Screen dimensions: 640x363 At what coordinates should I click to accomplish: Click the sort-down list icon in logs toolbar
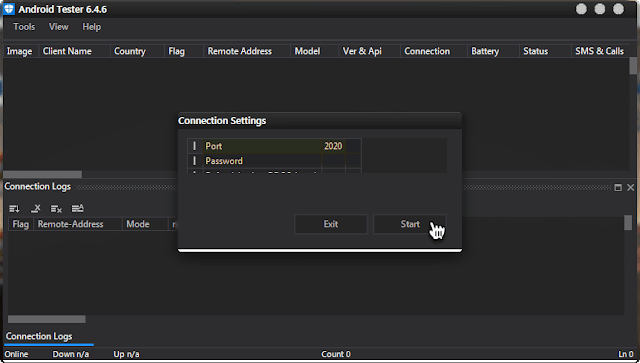click(14, 209)
